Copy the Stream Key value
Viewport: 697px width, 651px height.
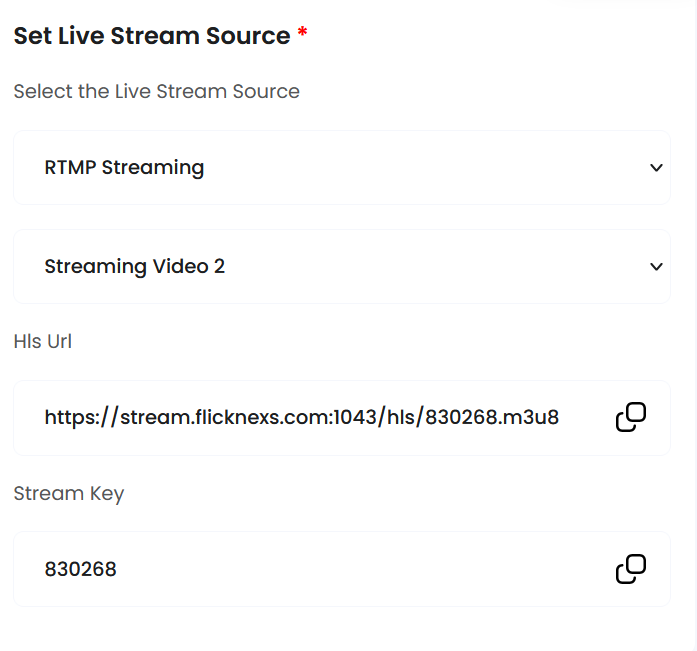pyautogui.click(x=630, y=569)
